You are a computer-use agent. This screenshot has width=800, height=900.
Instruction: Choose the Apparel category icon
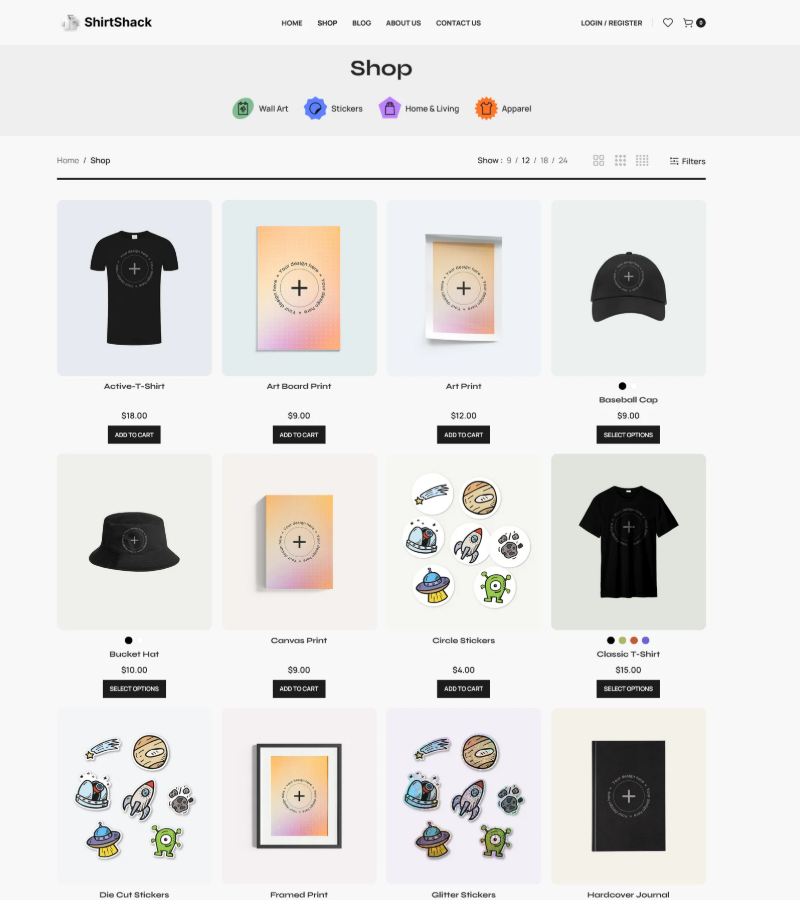486,108
